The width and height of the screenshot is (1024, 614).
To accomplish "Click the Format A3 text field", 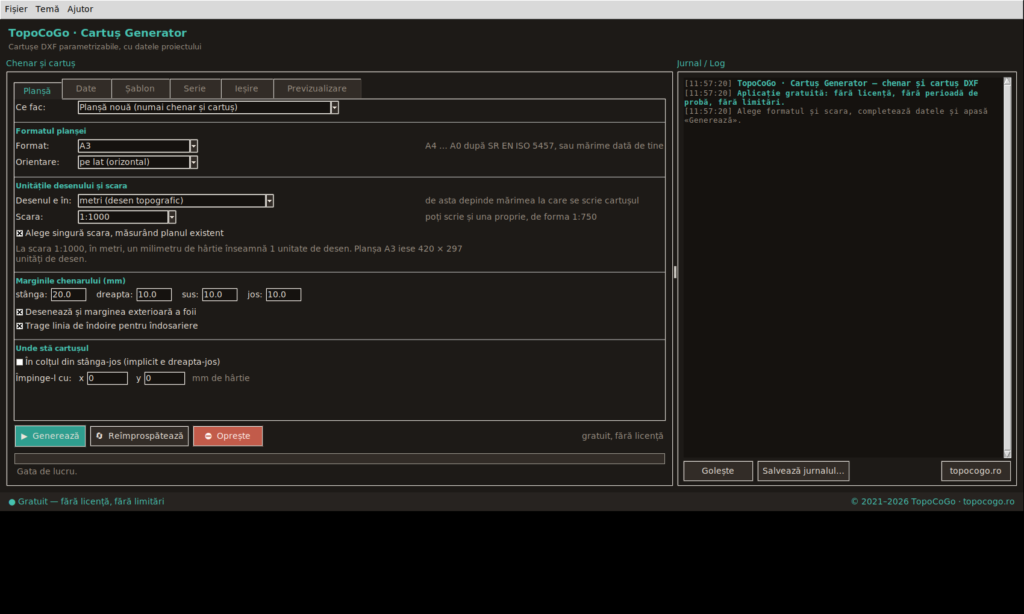I will coord(134,146).
